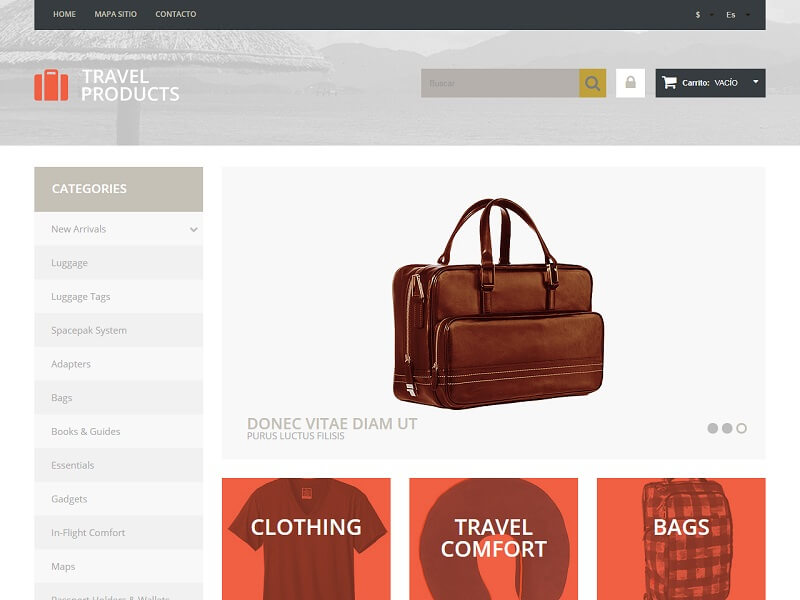
Task: Open the Contacto menu link
Action: tap(176, 14)
